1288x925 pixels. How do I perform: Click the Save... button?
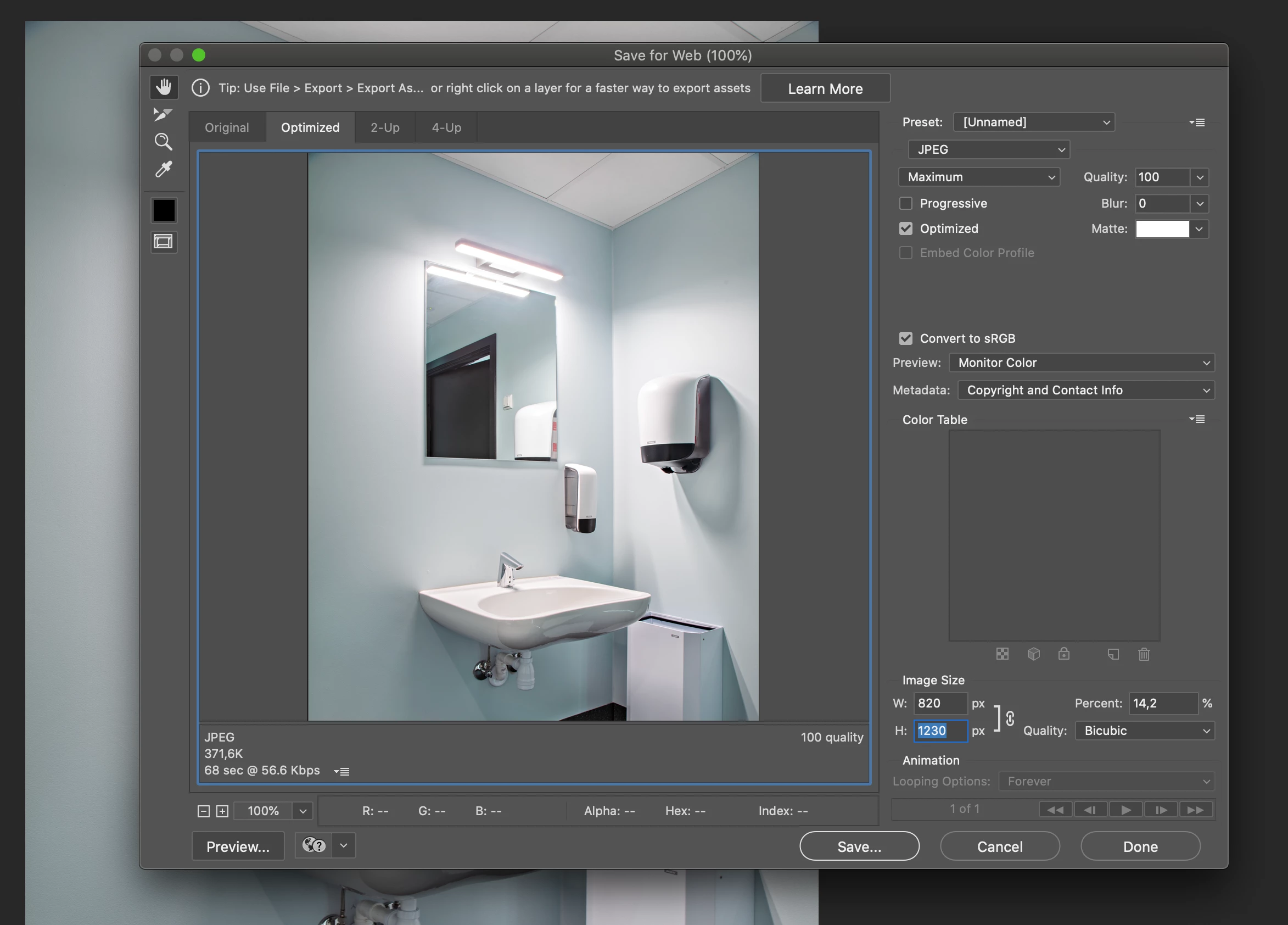pos(859,846)
